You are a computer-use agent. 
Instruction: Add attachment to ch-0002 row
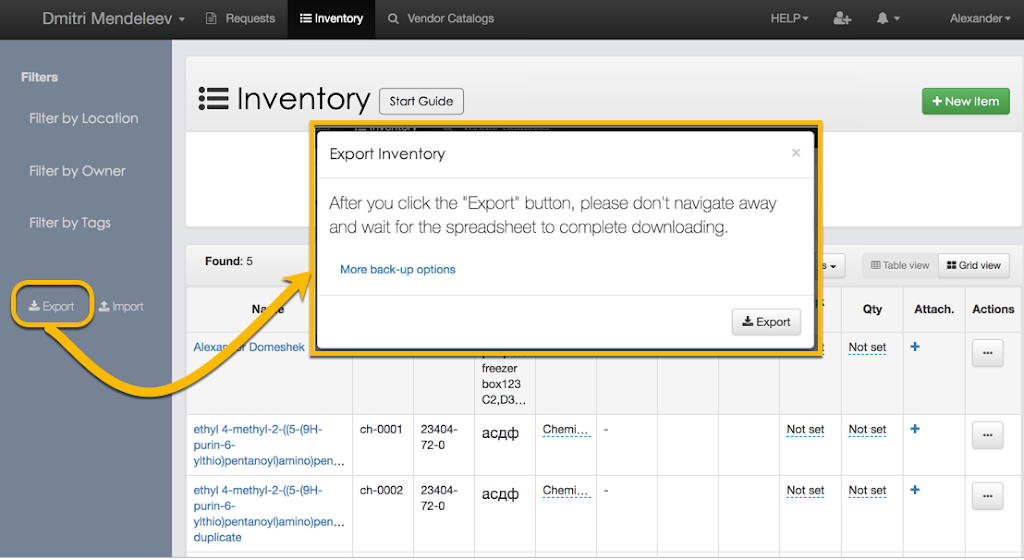tap(915, 490)
